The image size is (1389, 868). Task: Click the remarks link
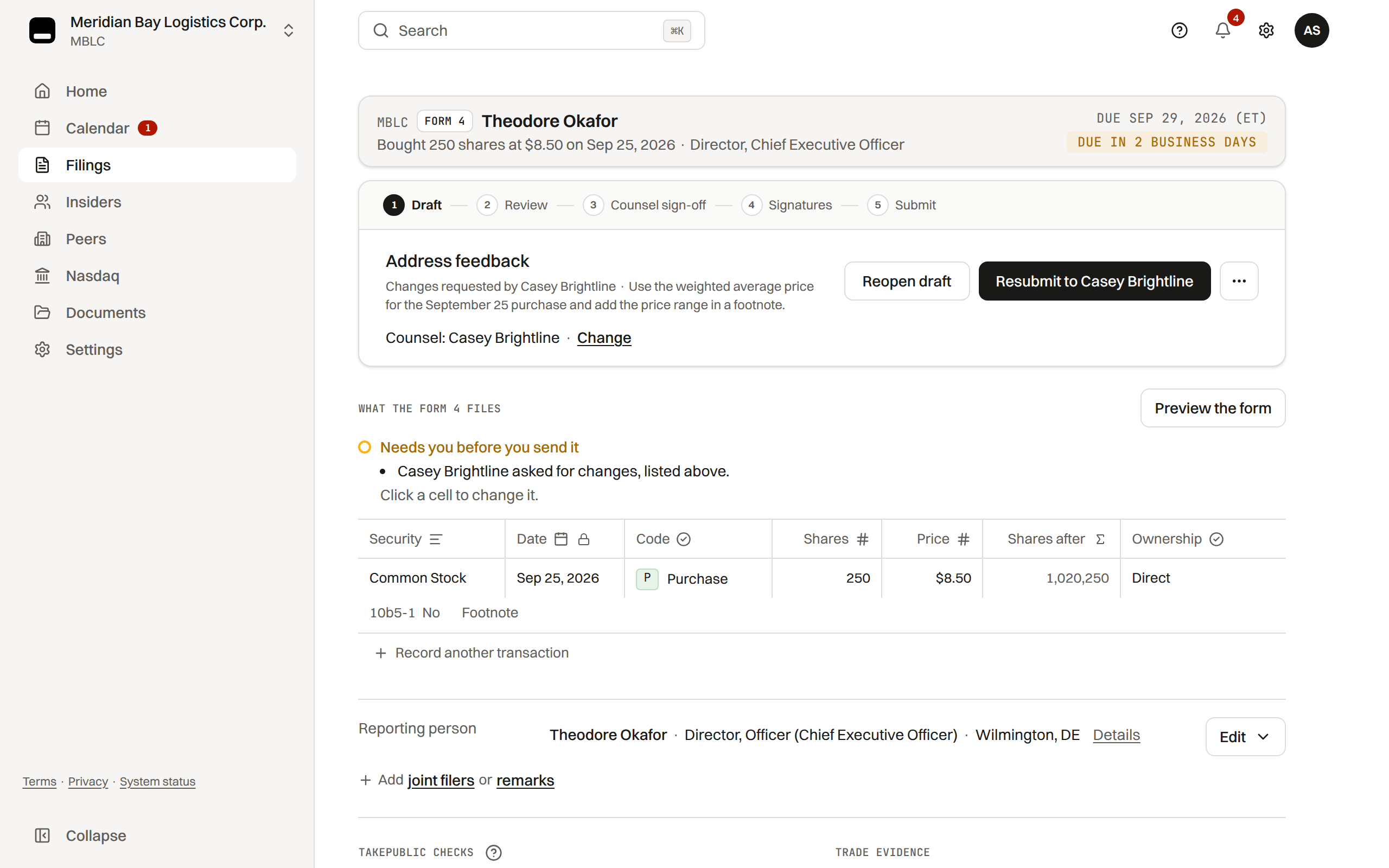tap(525, 781)
